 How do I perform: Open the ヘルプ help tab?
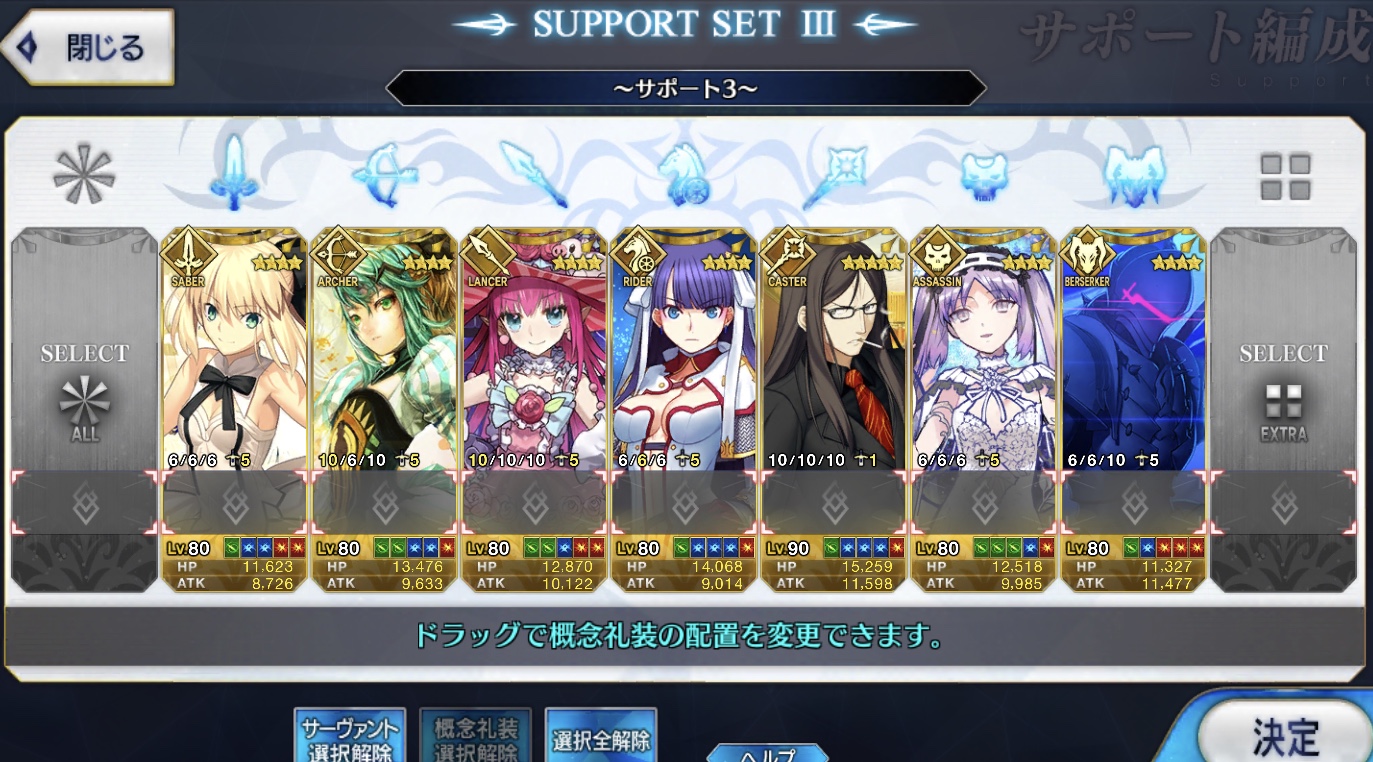click(x=767, y=754)
